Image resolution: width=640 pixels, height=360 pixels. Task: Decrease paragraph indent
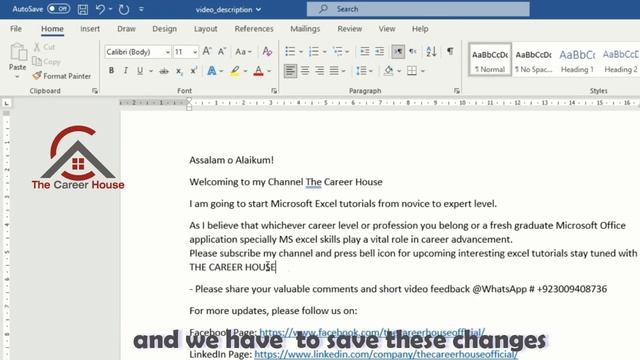point(365,51)
